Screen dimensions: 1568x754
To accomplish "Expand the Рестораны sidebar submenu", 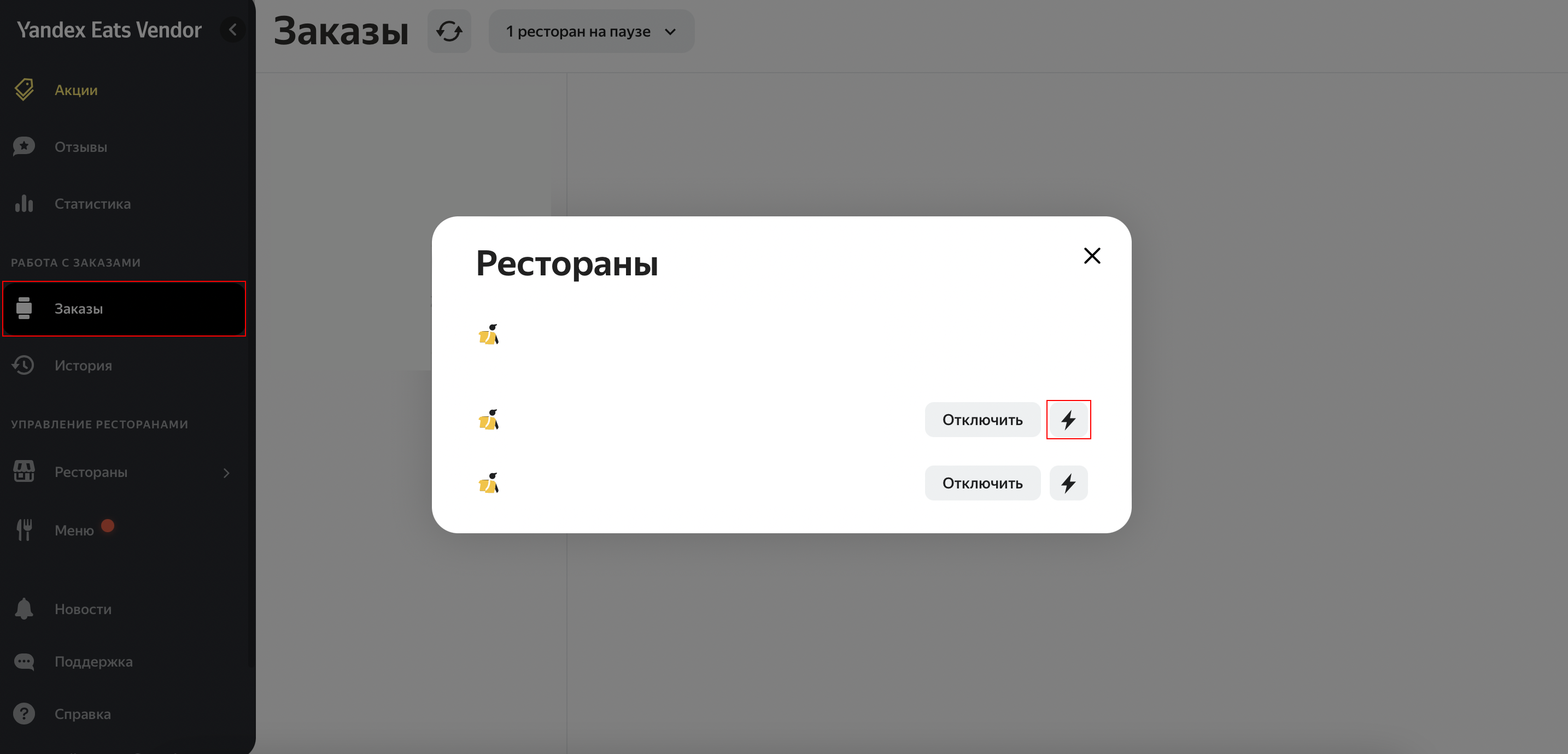I will pyautogui.click(x=226, y=473).
